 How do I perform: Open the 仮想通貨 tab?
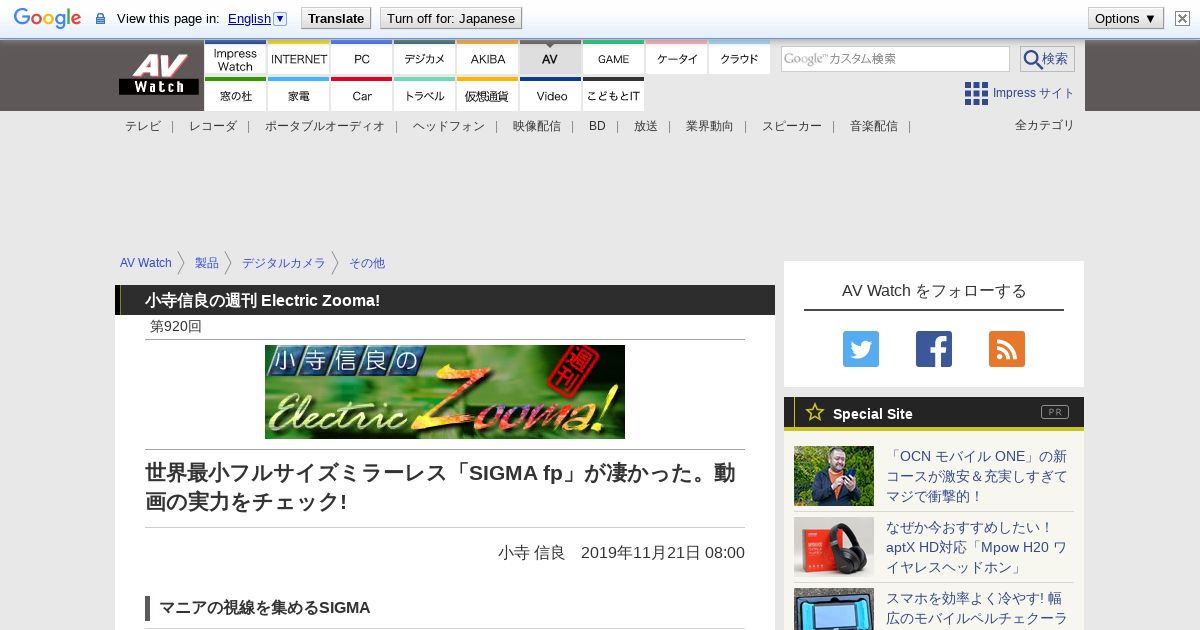point(488,95)
